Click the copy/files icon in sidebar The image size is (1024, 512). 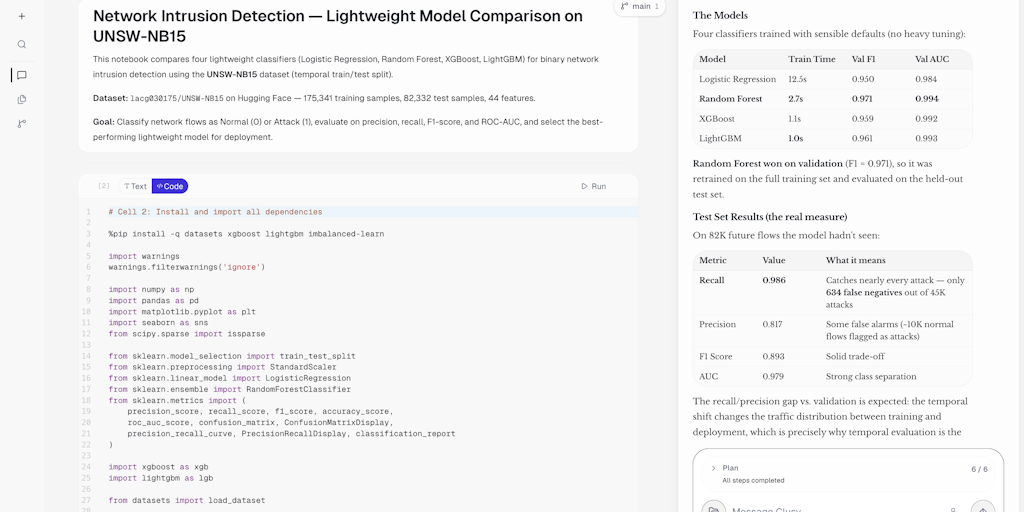[x=22, y=99]
